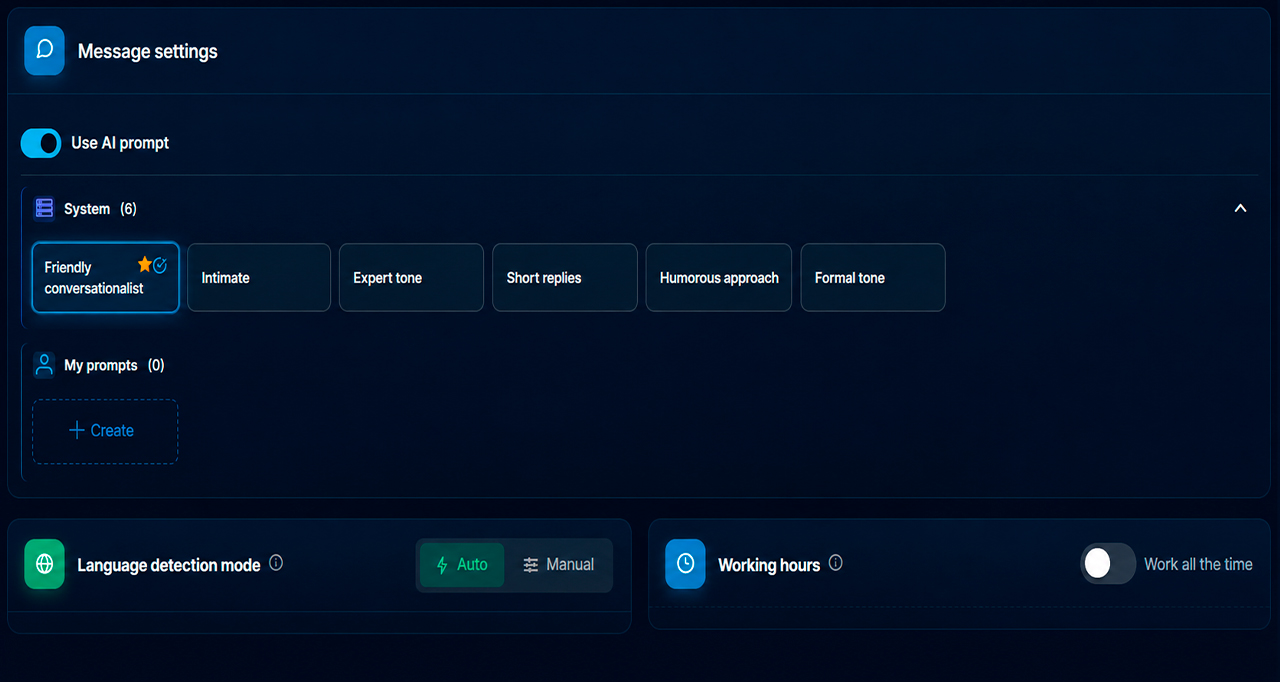The height and width of the screenshot is (682, 1280).
Task: Click the Language detection mode label
Action: [x=169, y=565]
